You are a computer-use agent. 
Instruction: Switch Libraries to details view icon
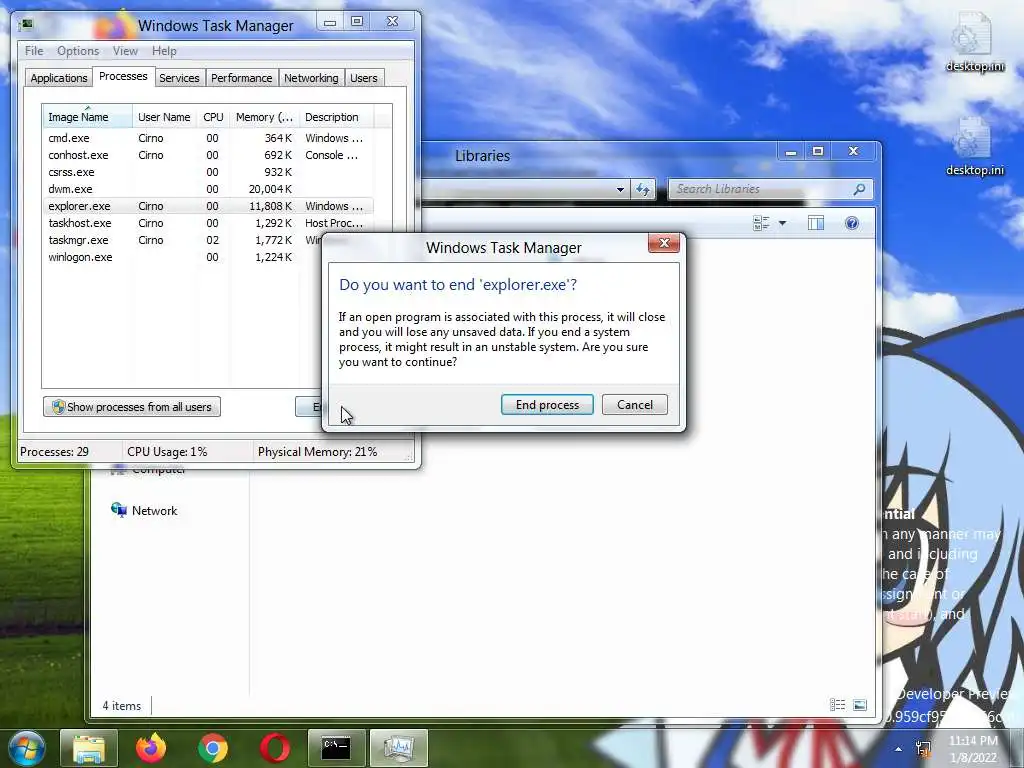coord(837,705)
